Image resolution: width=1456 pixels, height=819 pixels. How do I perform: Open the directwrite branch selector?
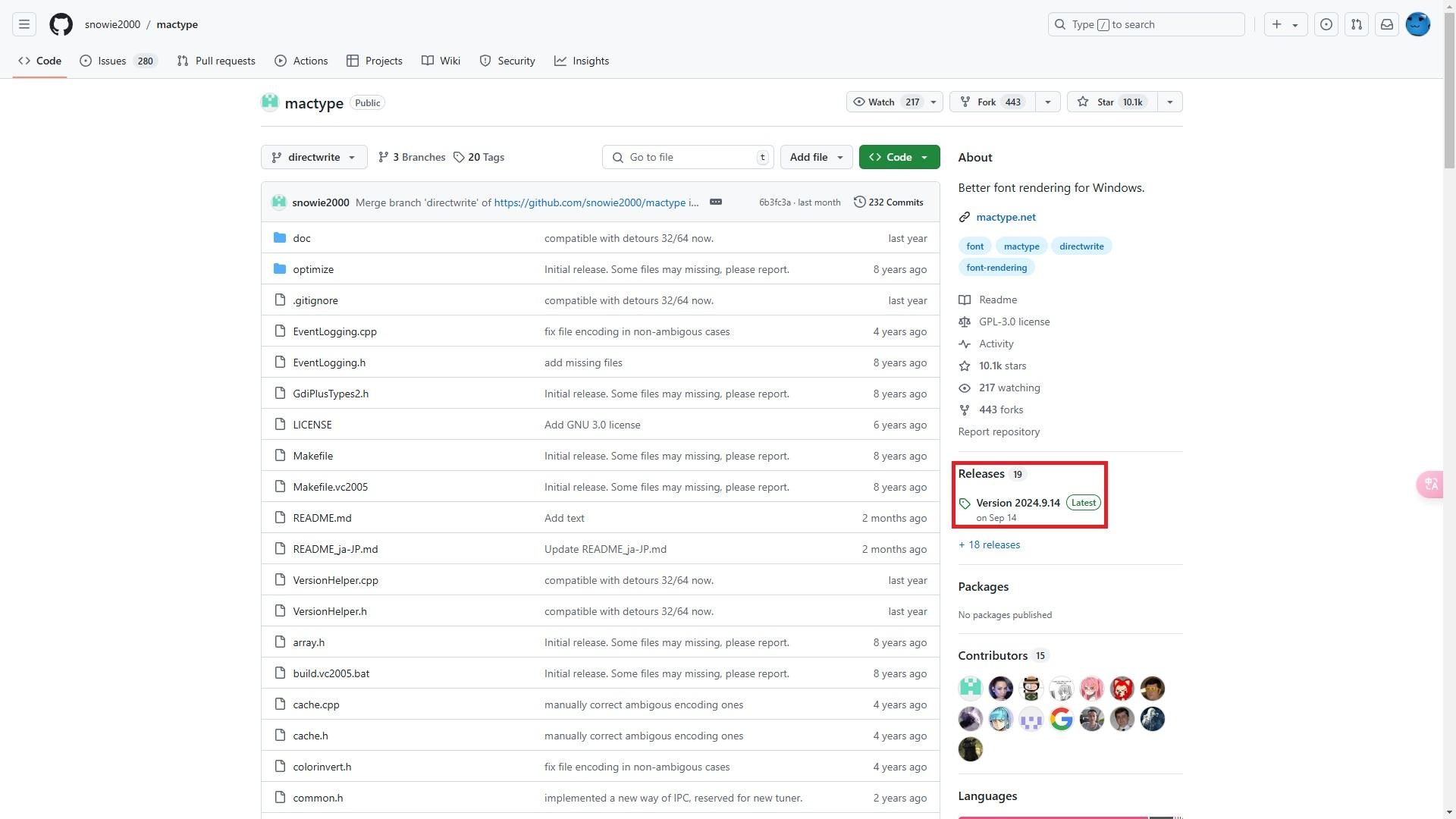314,157
